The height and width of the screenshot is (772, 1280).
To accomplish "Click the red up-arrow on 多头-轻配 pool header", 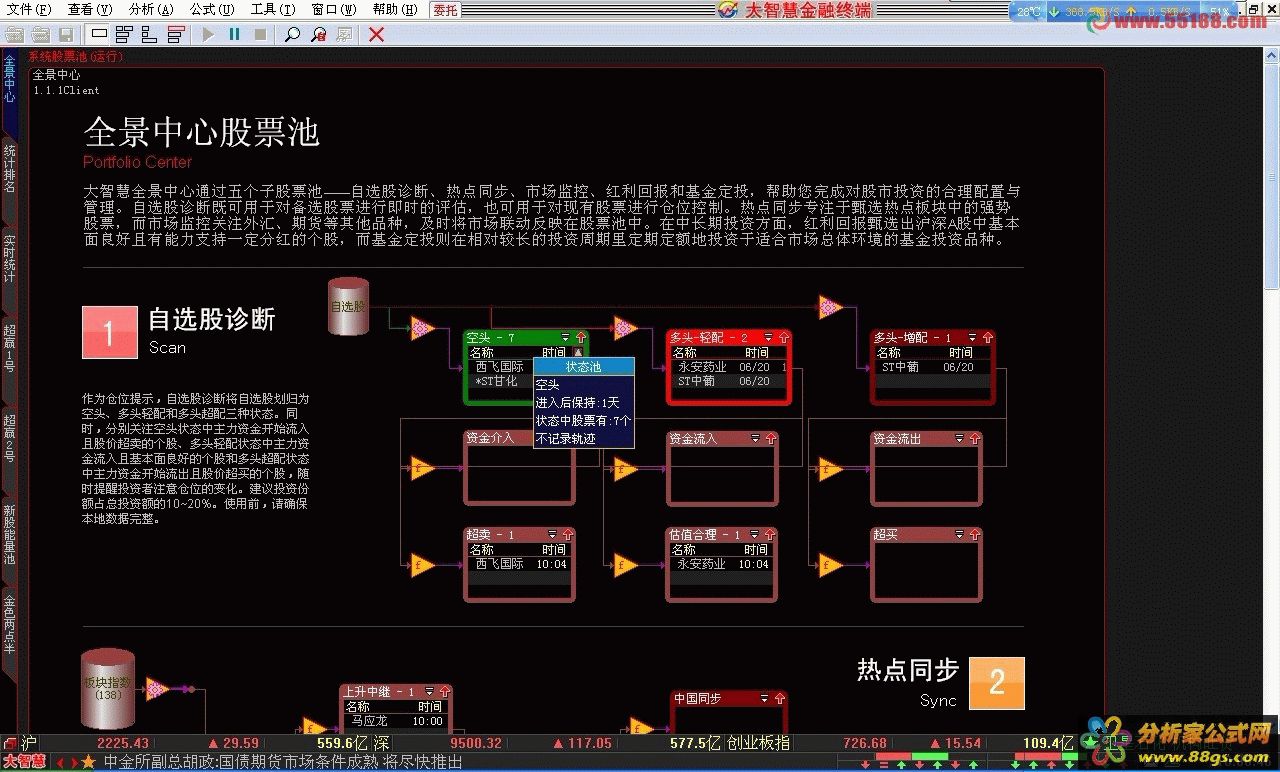I will click(x=783, y=338).
